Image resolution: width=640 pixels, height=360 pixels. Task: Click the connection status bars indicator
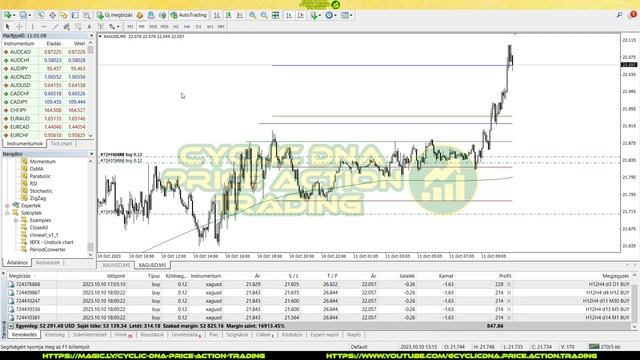tap(594, 347)
